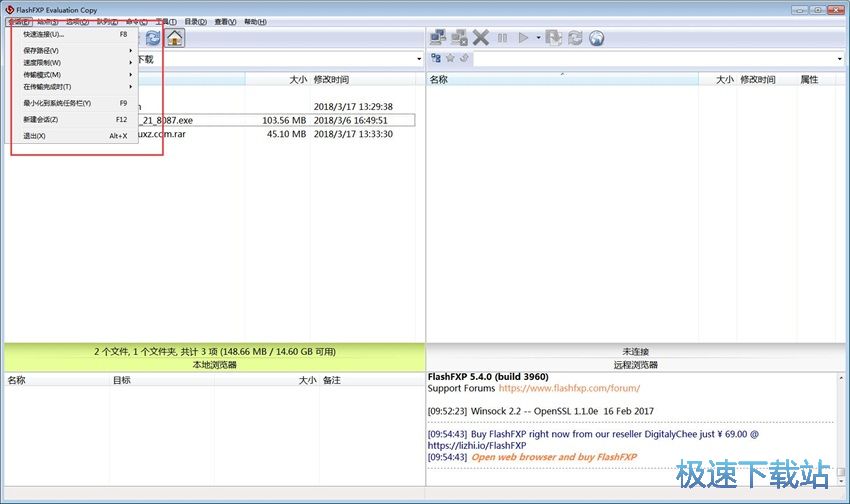Click Open web browser and buy FlashFXP
Image resolution: width=850 pixels, height=504 pixels.
click(x=553, y=457)
